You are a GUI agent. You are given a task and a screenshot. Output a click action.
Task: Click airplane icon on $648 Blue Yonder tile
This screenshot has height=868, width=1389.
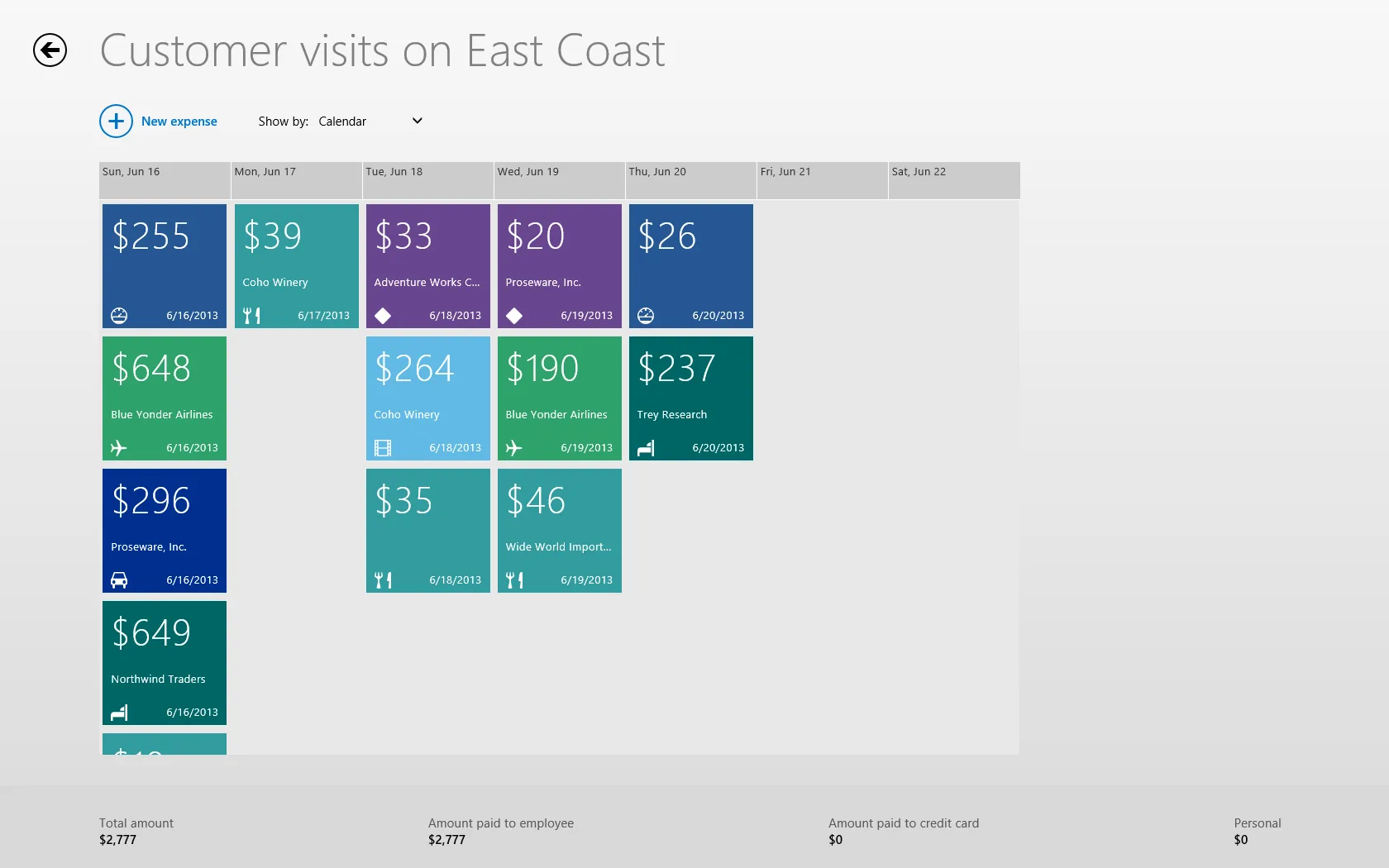pos(119,447)
